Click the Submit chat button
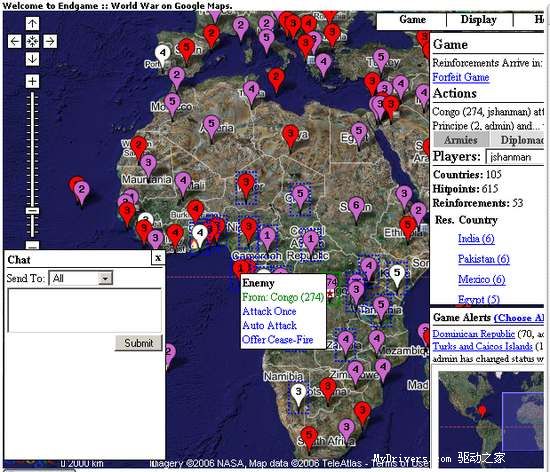This screenshot has height=472, width=550. pos(139,343)
